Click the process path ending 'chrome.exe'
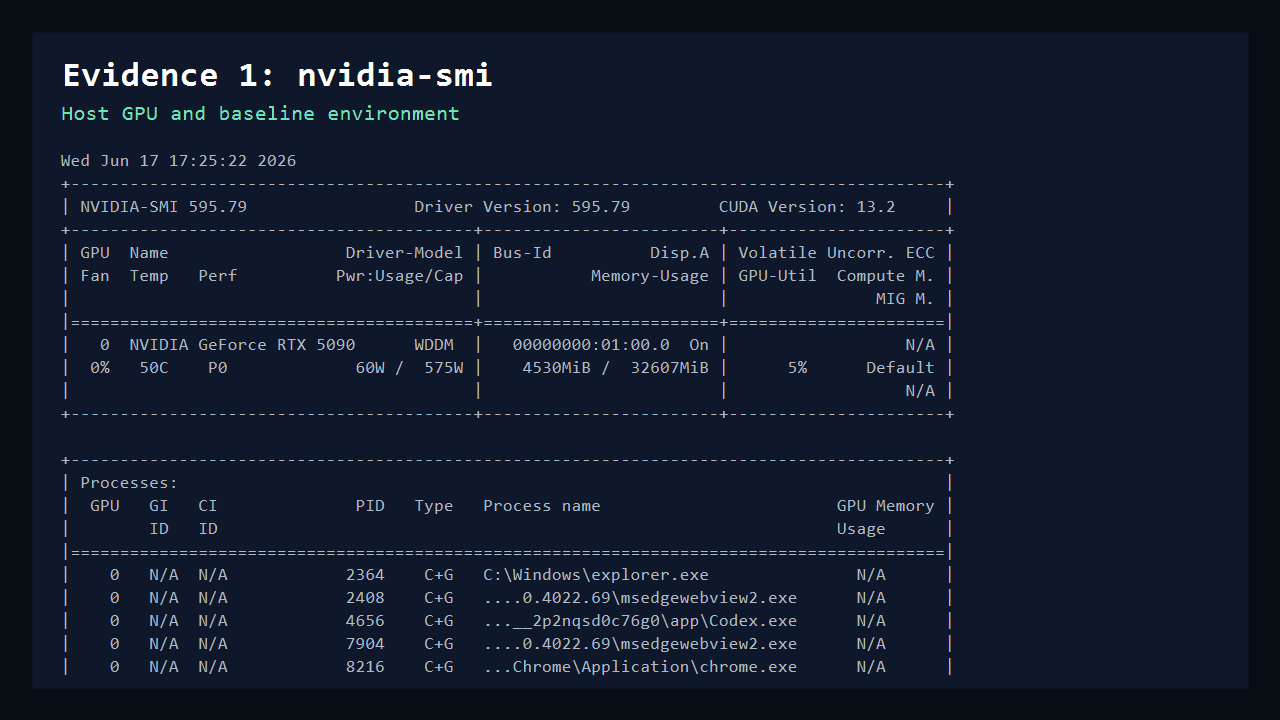The image size is (1280, 720). [640, 667]
